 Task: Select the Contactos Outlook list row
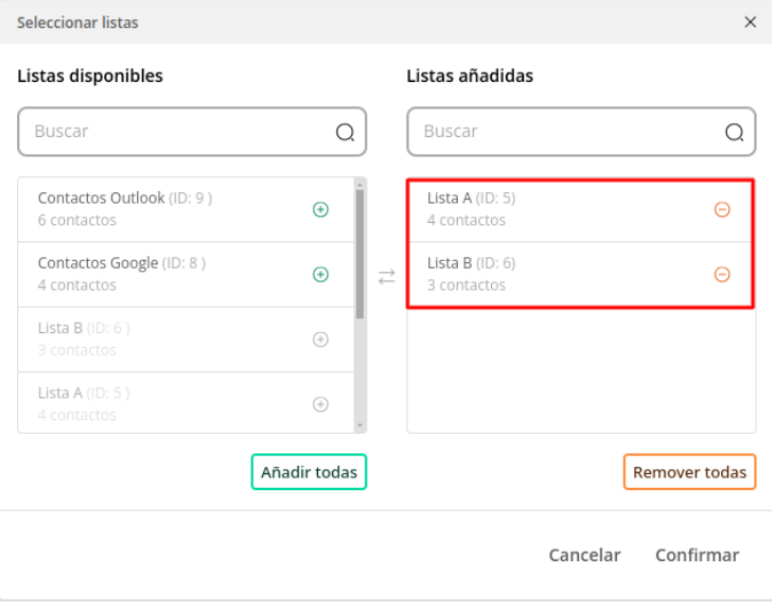186,209
